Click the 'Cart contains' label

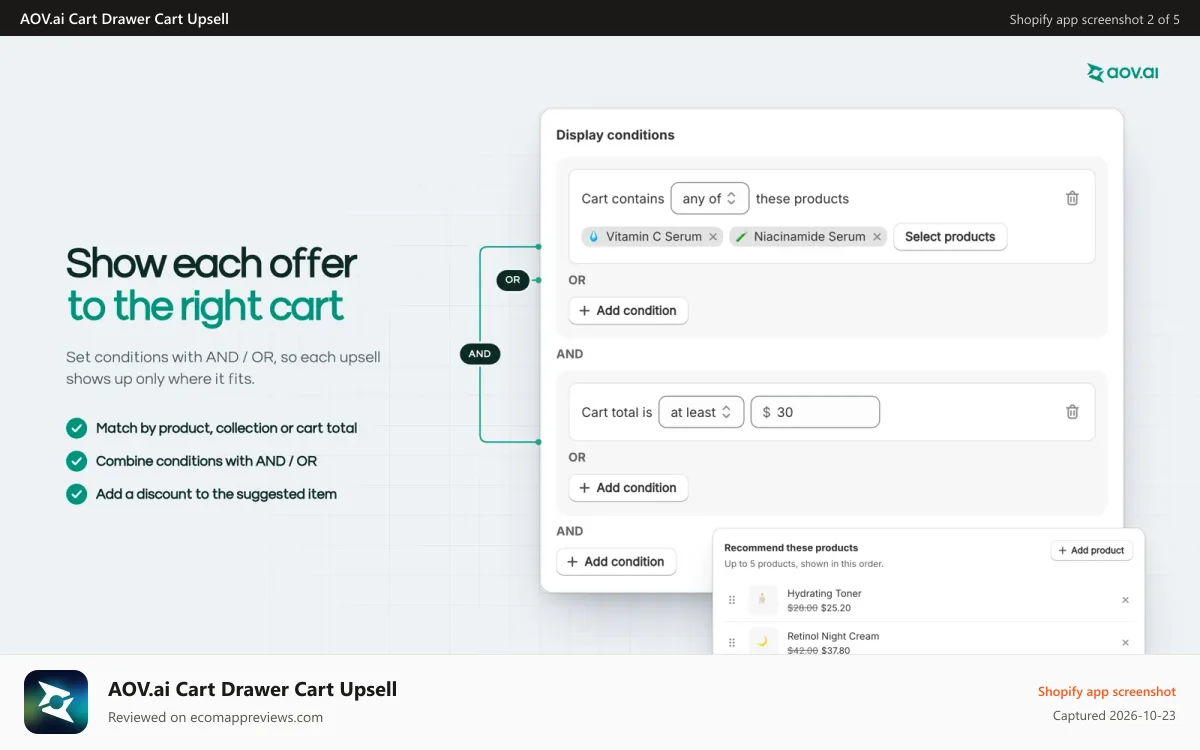point(623,199)
